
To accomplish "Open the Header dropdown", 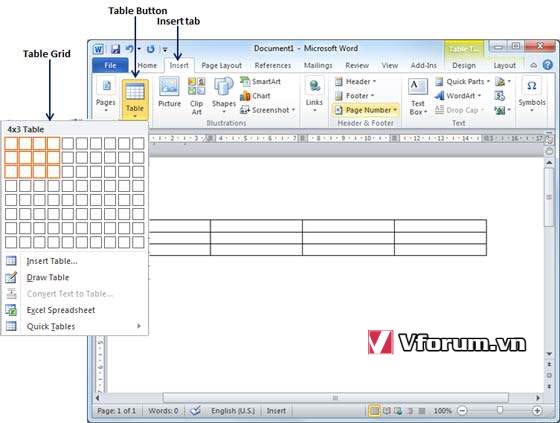I will 355,81.
